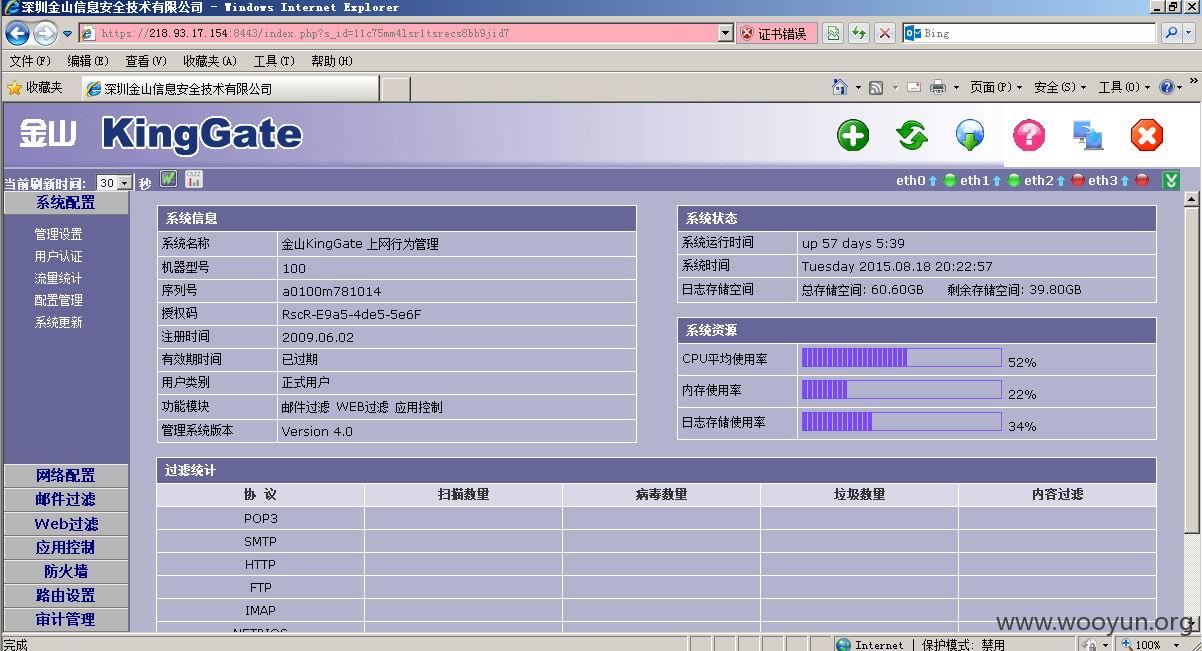Expand the print button dropdown arrow

click(956, 88)
